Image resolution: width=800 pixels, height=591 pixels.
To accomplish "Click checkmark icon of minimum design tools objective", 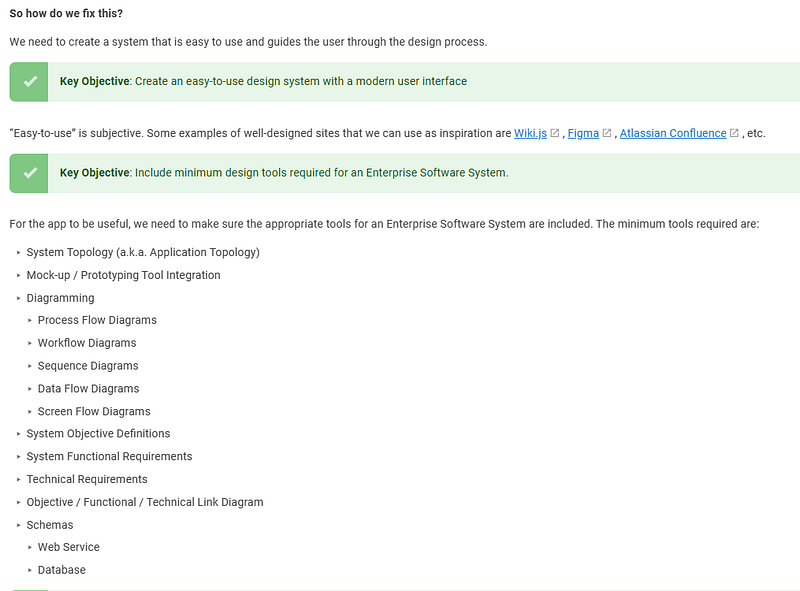I will coord(30,173).
